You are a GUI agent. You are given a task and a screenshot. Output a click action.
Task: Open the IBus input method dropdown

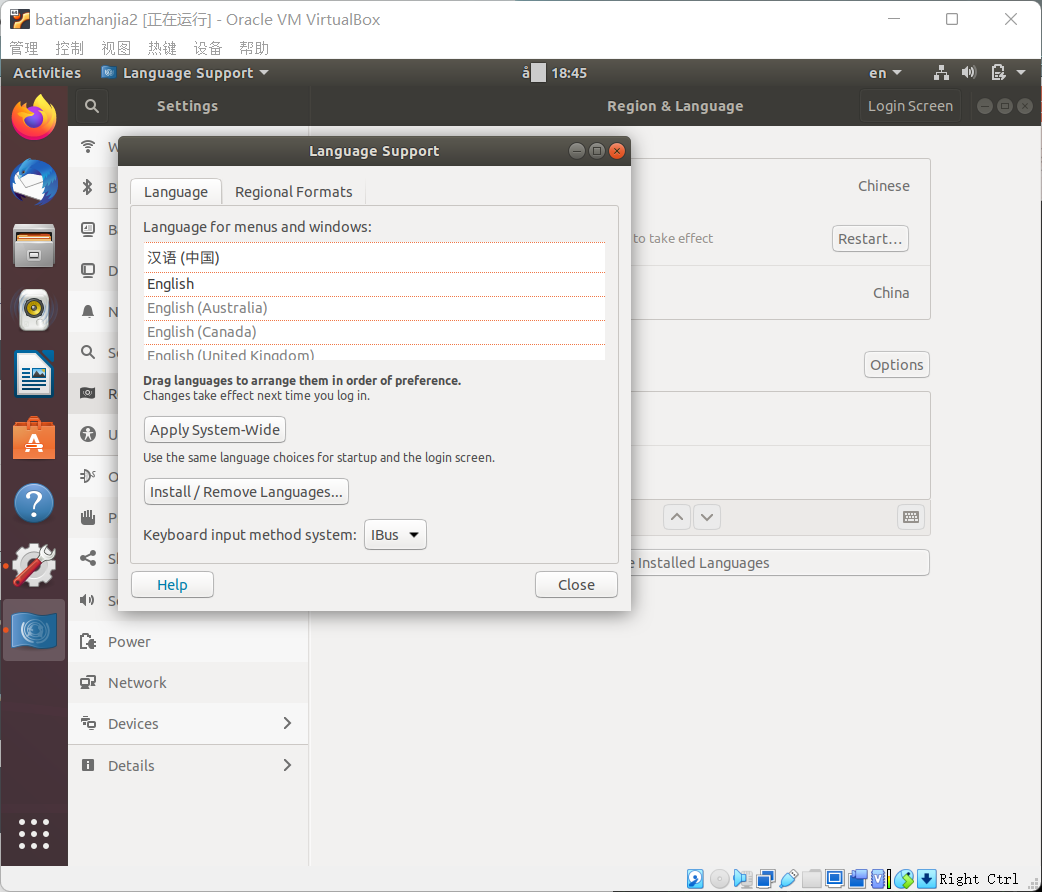tap(395, 535)
